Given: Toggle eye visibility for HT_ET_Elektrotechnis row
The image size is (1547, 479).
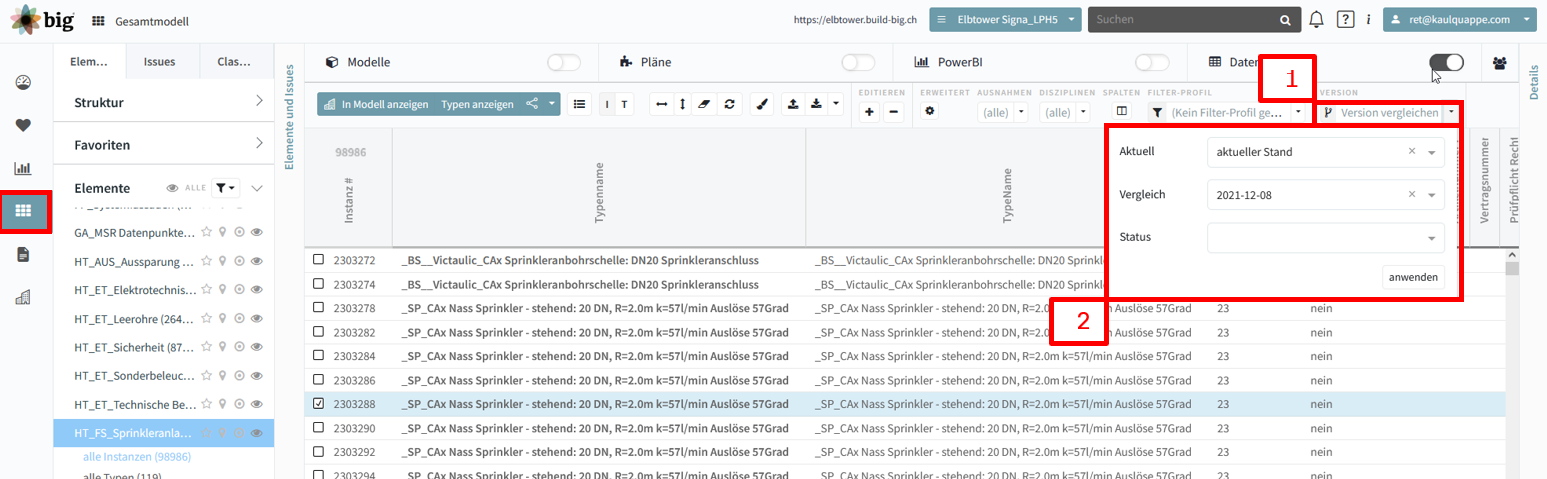Looking at the screenshot, I should pyautogui.click(x=257, y=290).
